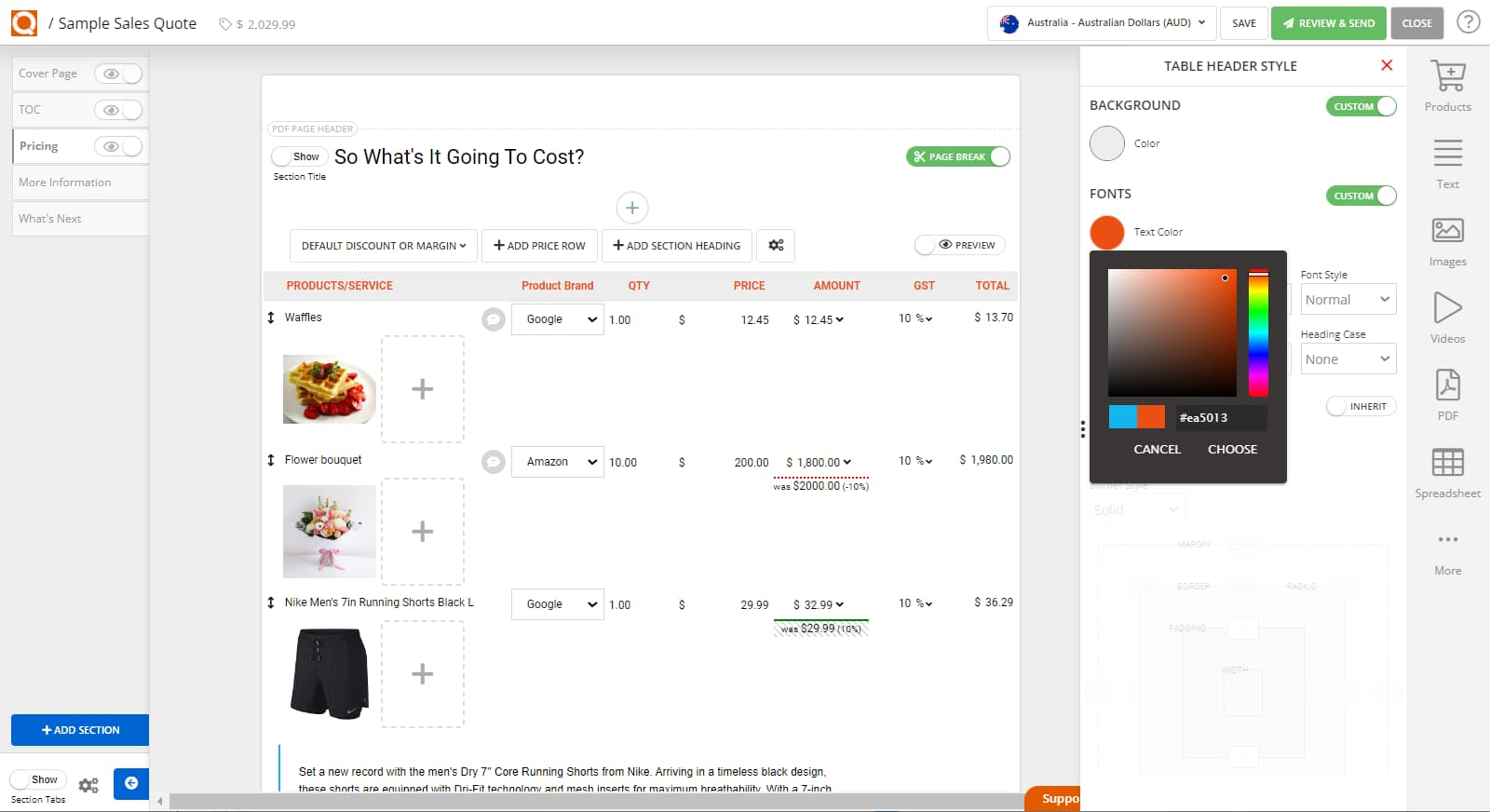This screenshot has height=812, width=1490.
Task: Expand amount options for $12.45 Waffles
Action: 839,319
